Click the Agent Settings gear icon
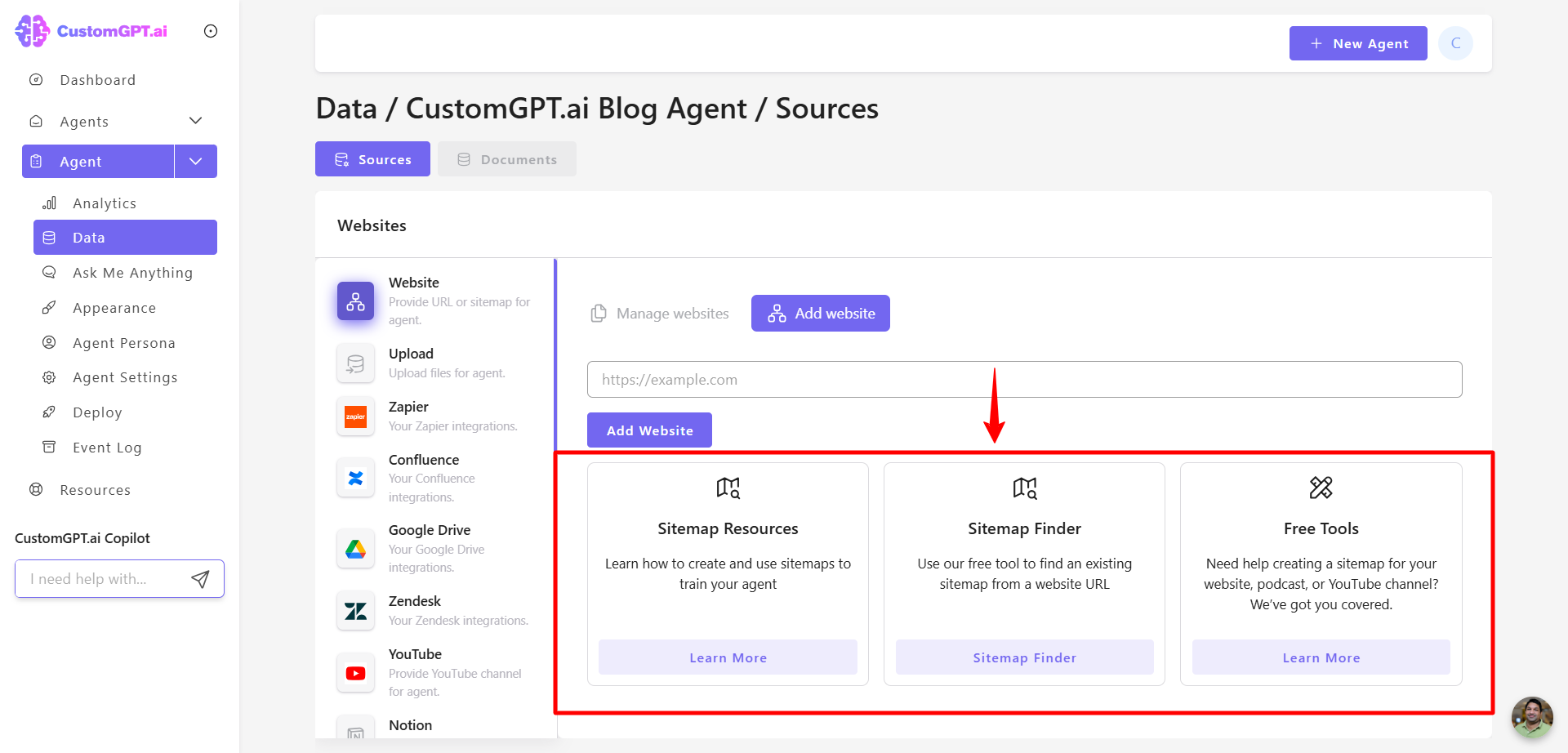This screenshot has height=753, width=1568. 49,377
